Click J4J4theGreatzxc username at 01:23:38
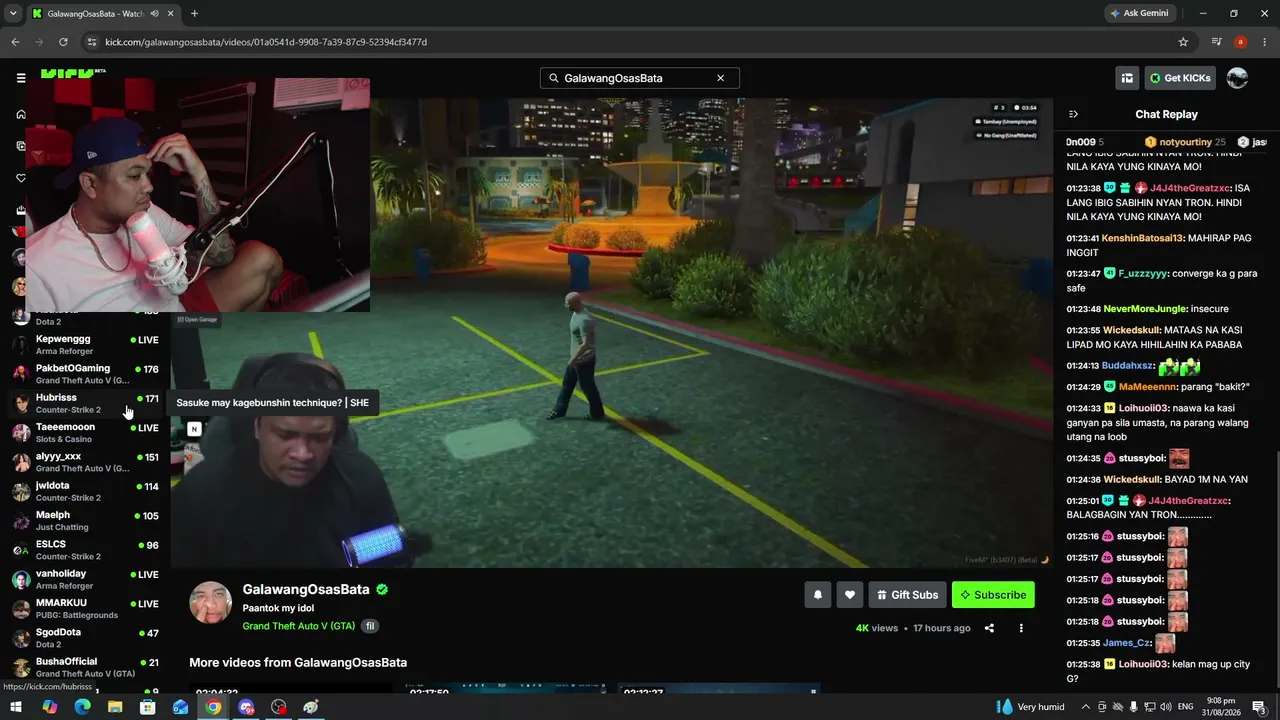1280x720 pixels. point(1190,188)
